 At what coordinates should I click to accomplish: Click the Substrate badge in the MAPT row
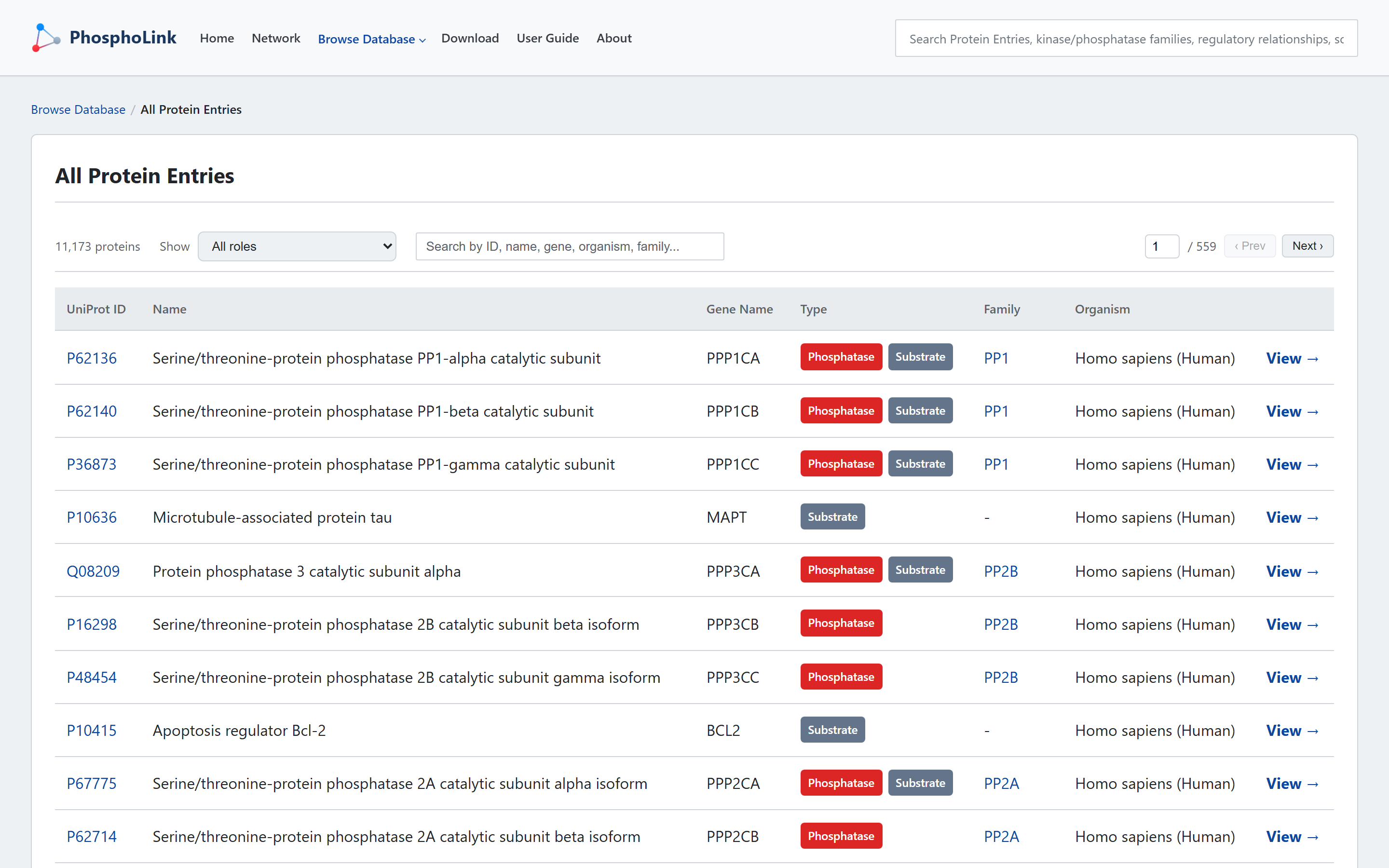(832, 516)
